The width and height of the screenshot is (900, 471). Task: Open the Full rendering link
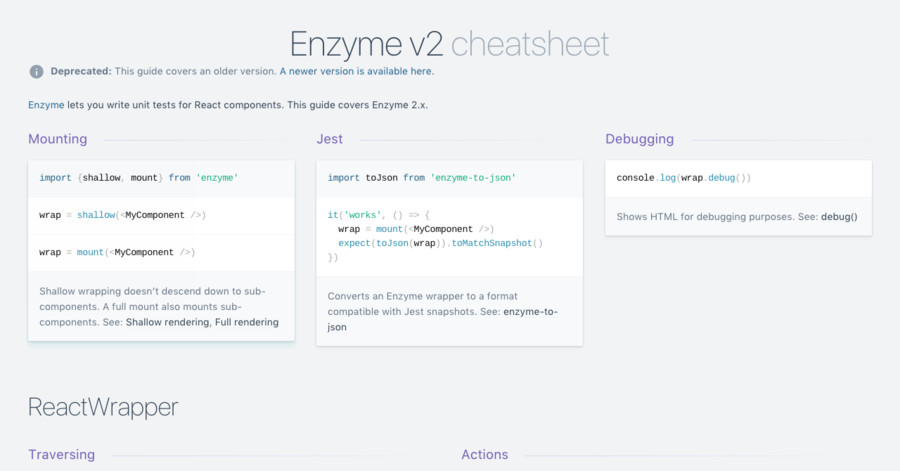click(247, 322)
